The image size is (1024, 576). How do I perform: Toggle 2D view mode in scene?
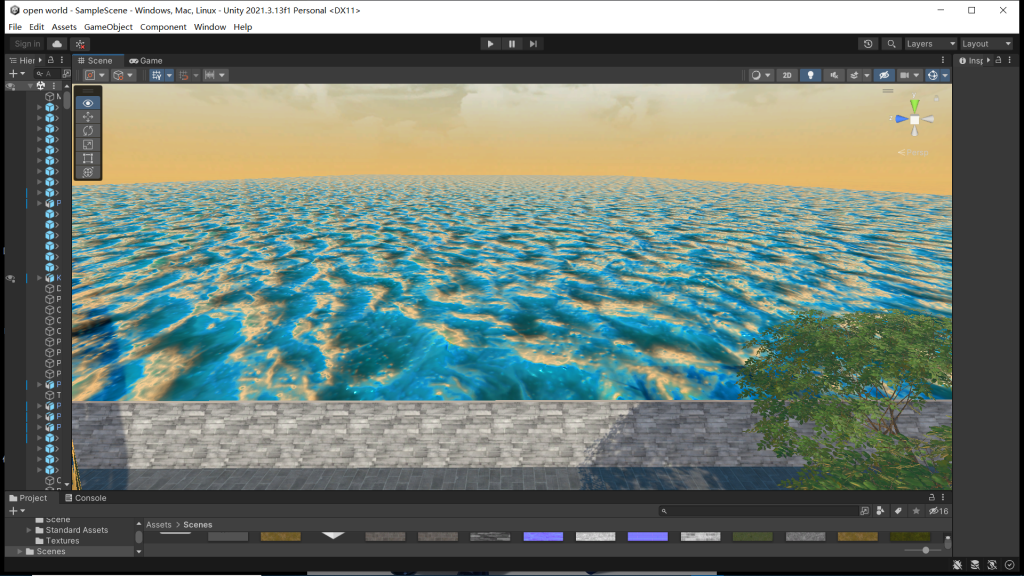pos(787,75)
